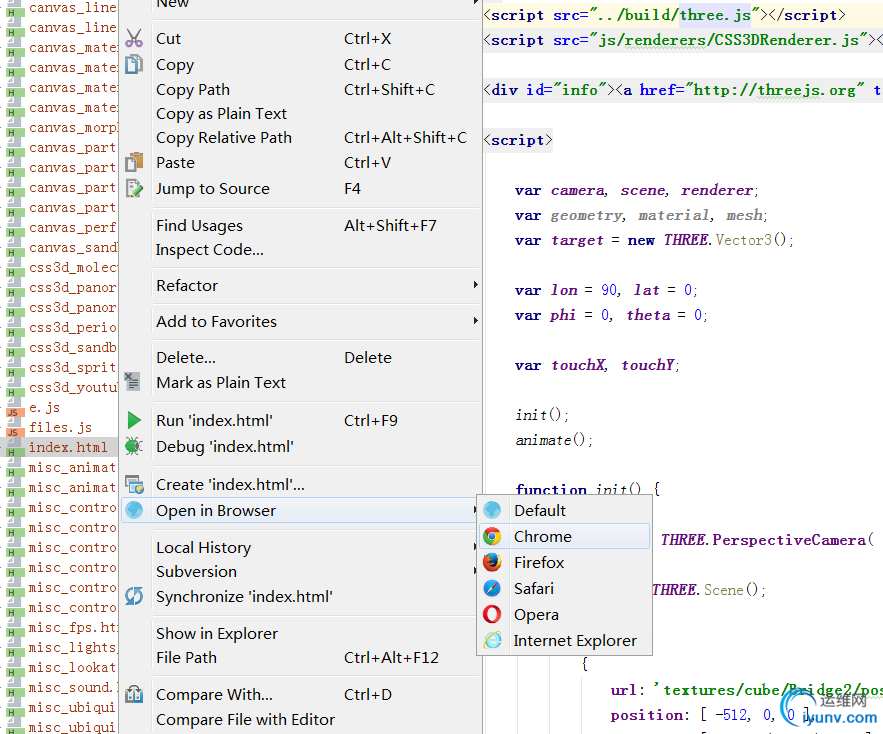The image size is (883, 734).
Task: Click the Copy documents icon
Action: pos(134,64)
